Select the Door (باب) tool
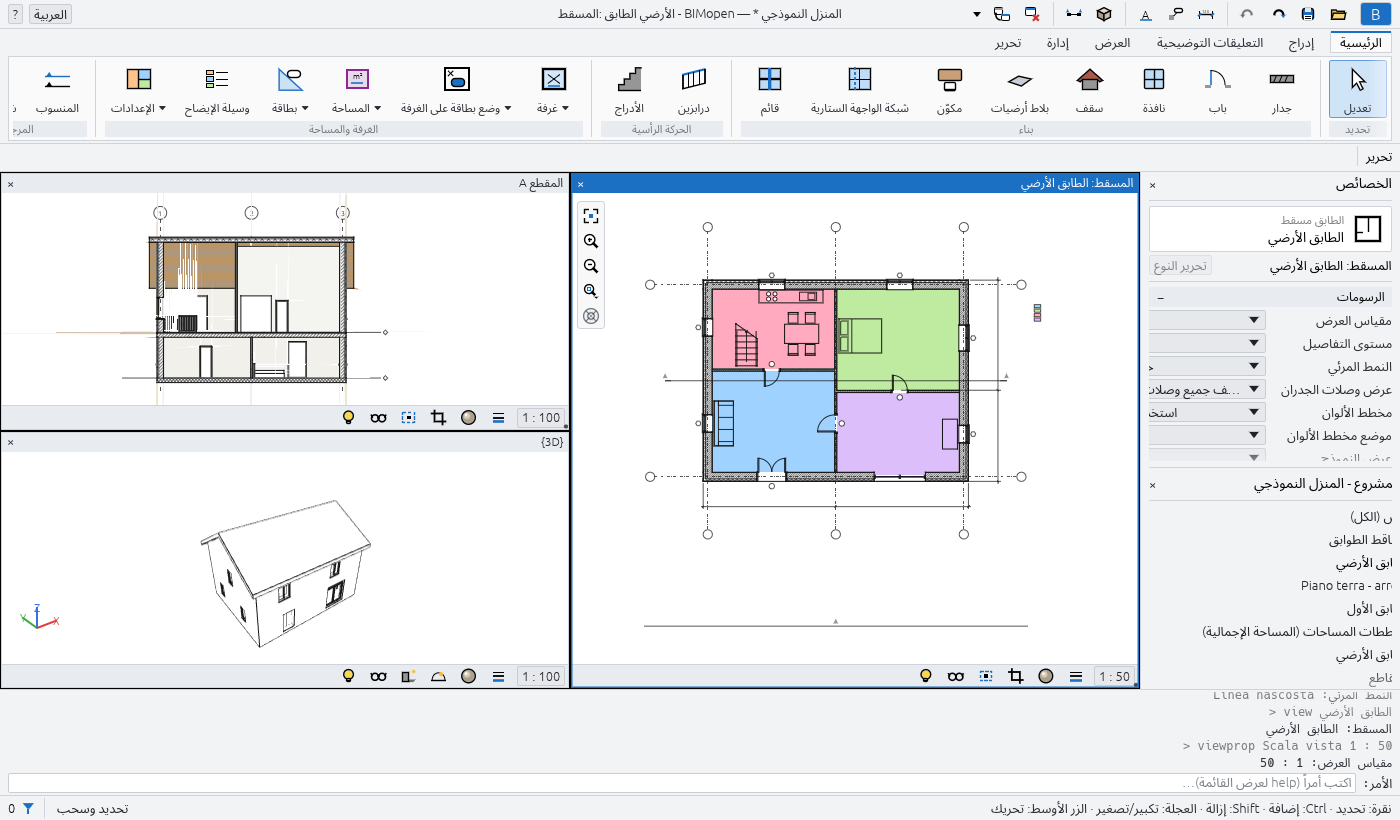1400x820 pixels. tap(1217, 89)
